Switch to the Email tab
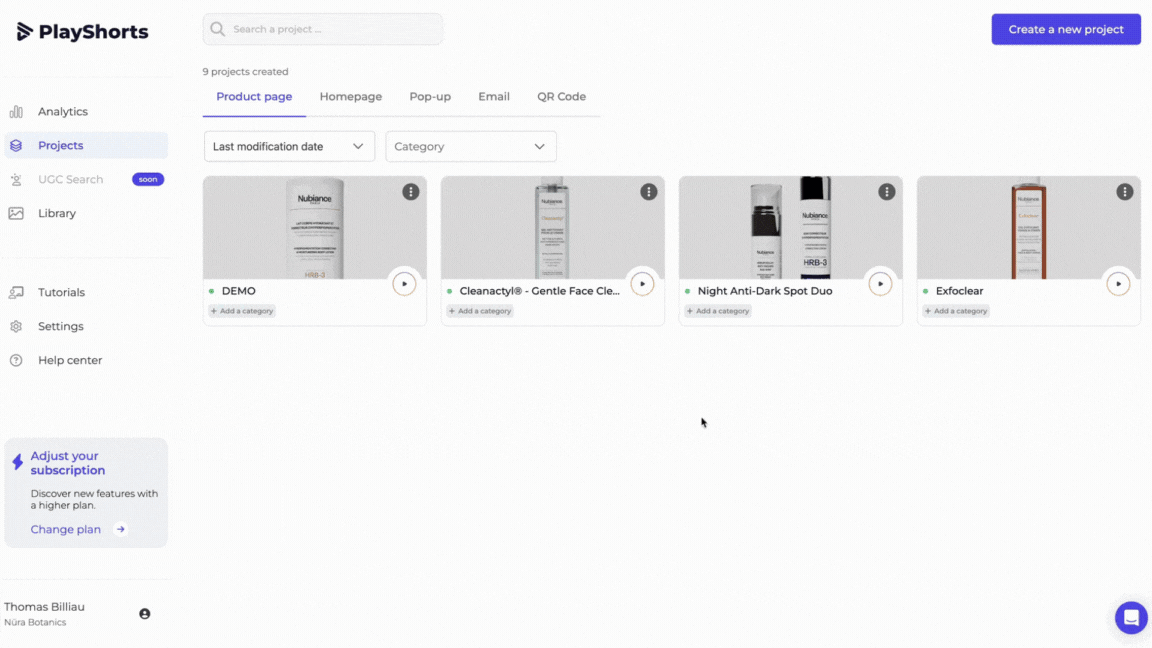1152x648 pixels. pos(494,97)
